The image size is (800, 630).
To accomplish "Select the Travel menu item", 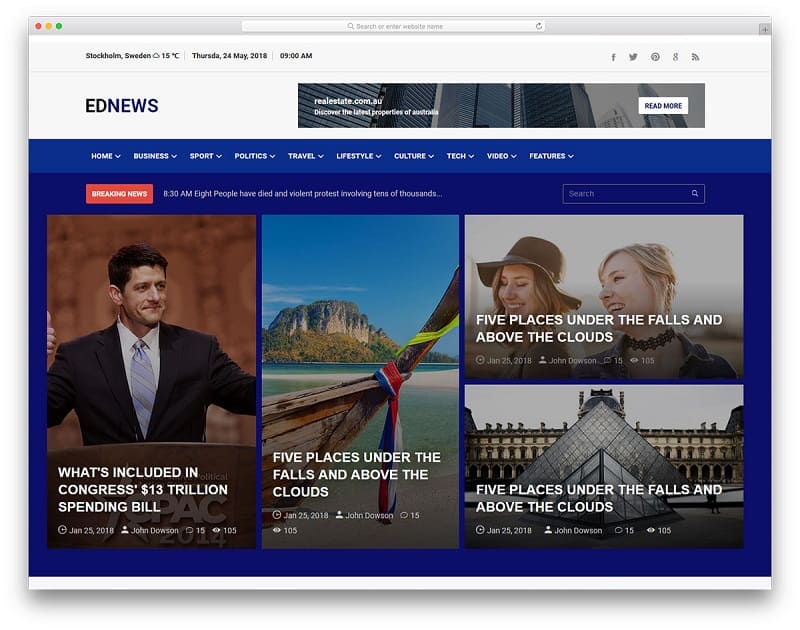I will (x=305, y=156).
